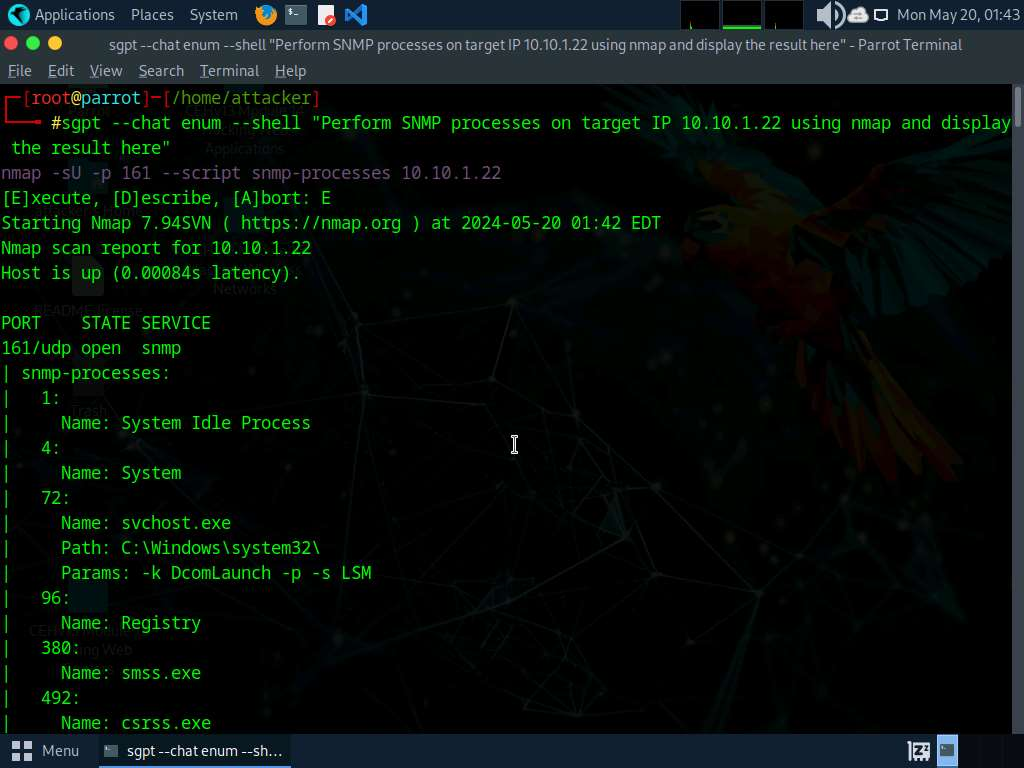1024x768 pixels.
Task: Open Visual Studio Code launcher icon
Action: tap(355, 15)
